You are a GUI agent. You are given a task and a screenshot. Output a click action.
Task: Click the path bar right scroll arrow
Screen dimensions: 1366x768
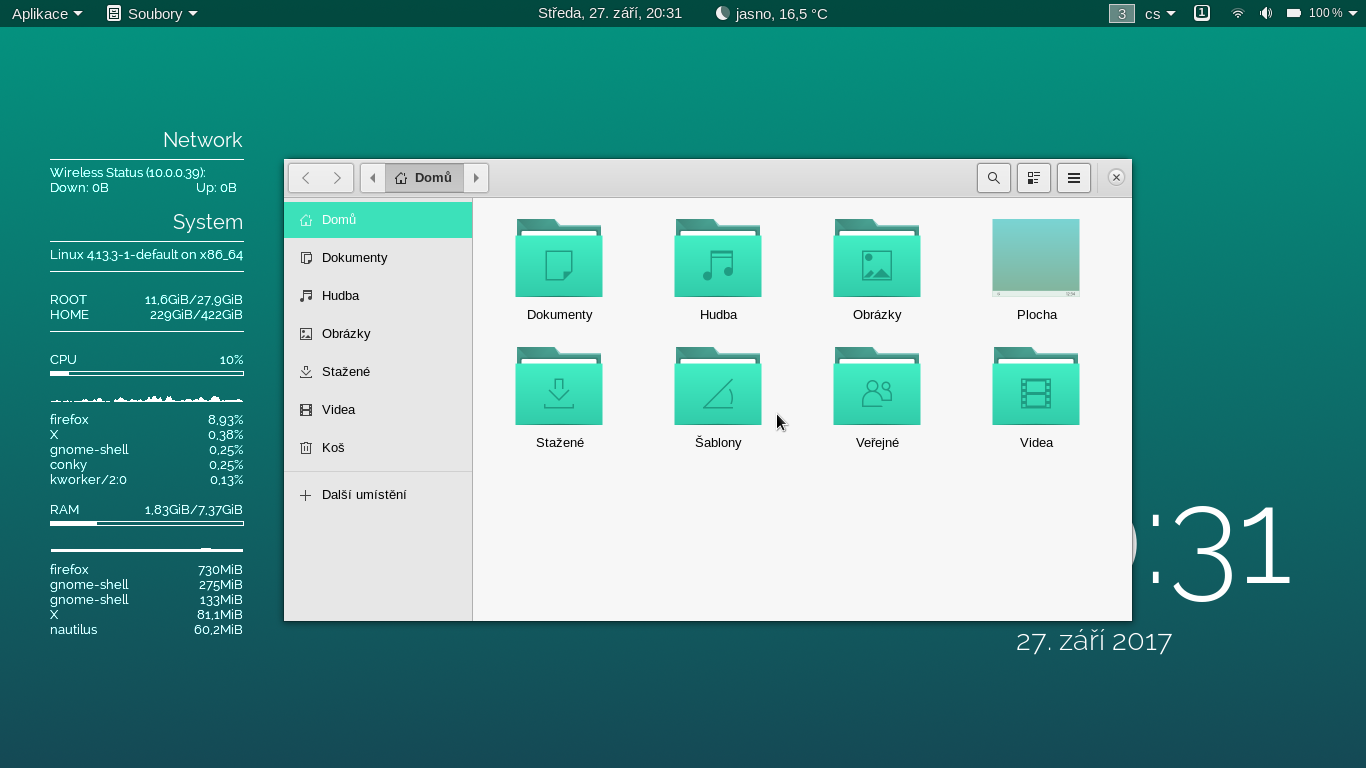(x=476, y=178)
